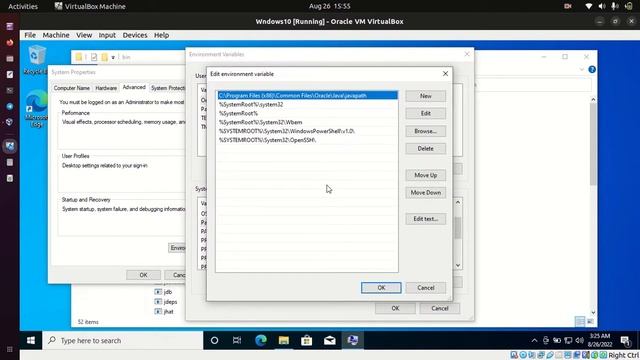
Task: Open File Explorer from the taskbar
Action: (284, 340)
